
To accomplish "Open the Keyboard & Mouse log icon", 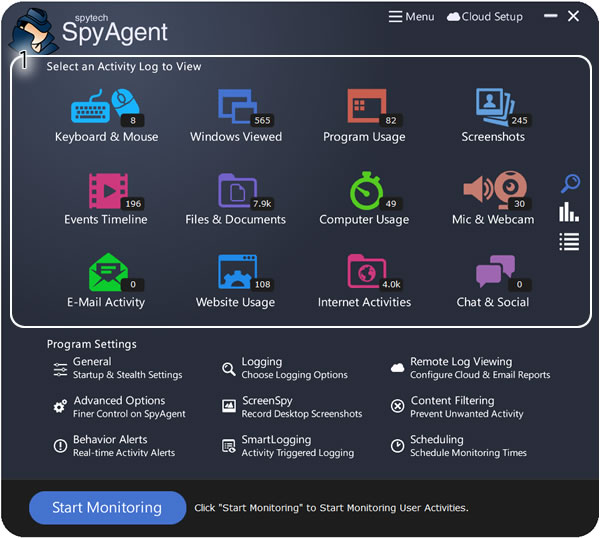I will 105,106.
